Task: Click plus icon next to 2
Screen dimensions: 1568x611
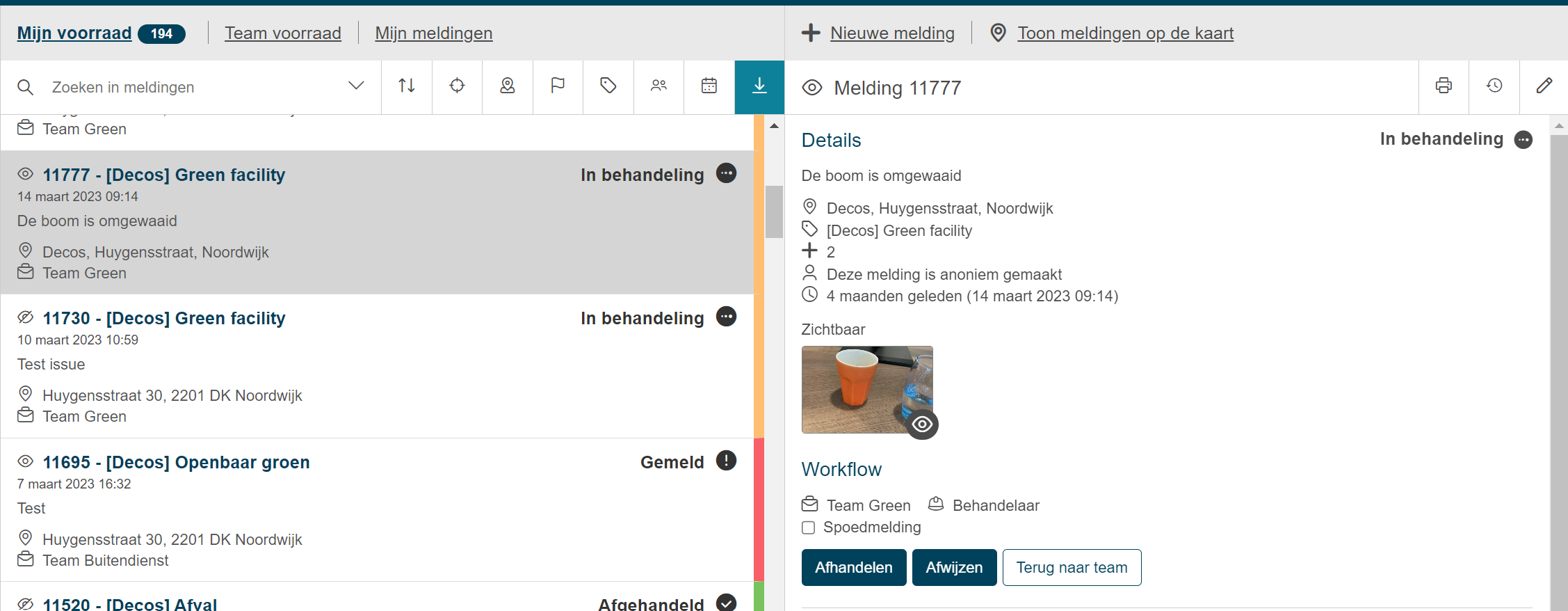Action: [809, 251]
